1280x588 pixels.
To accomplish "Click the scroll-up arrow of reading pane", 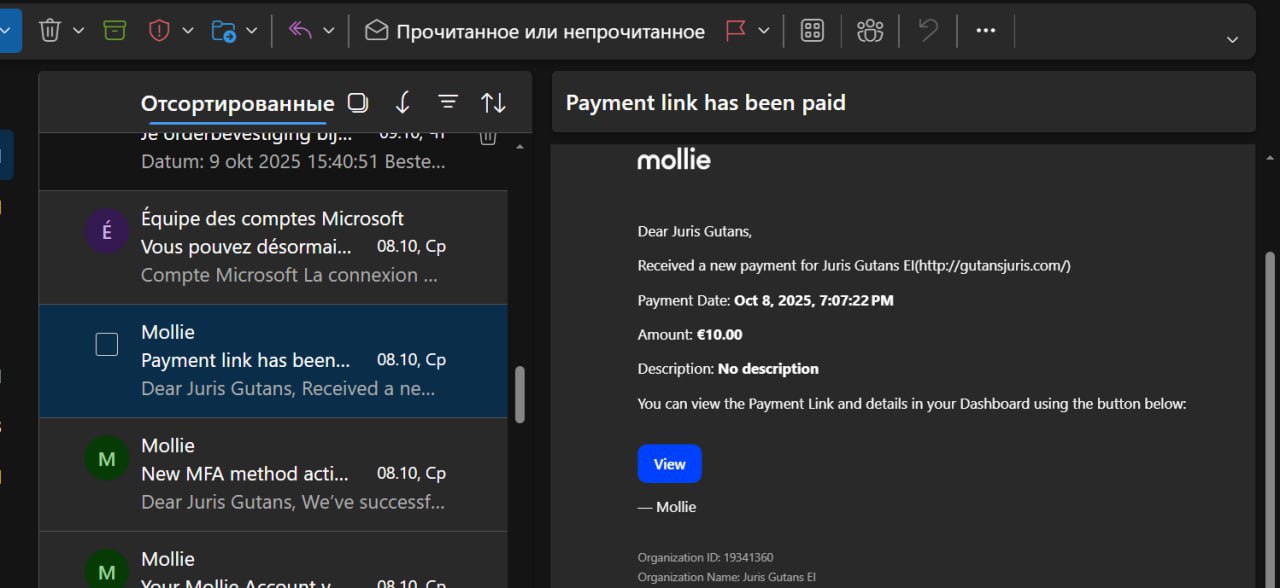I will tap(1270, 157).
